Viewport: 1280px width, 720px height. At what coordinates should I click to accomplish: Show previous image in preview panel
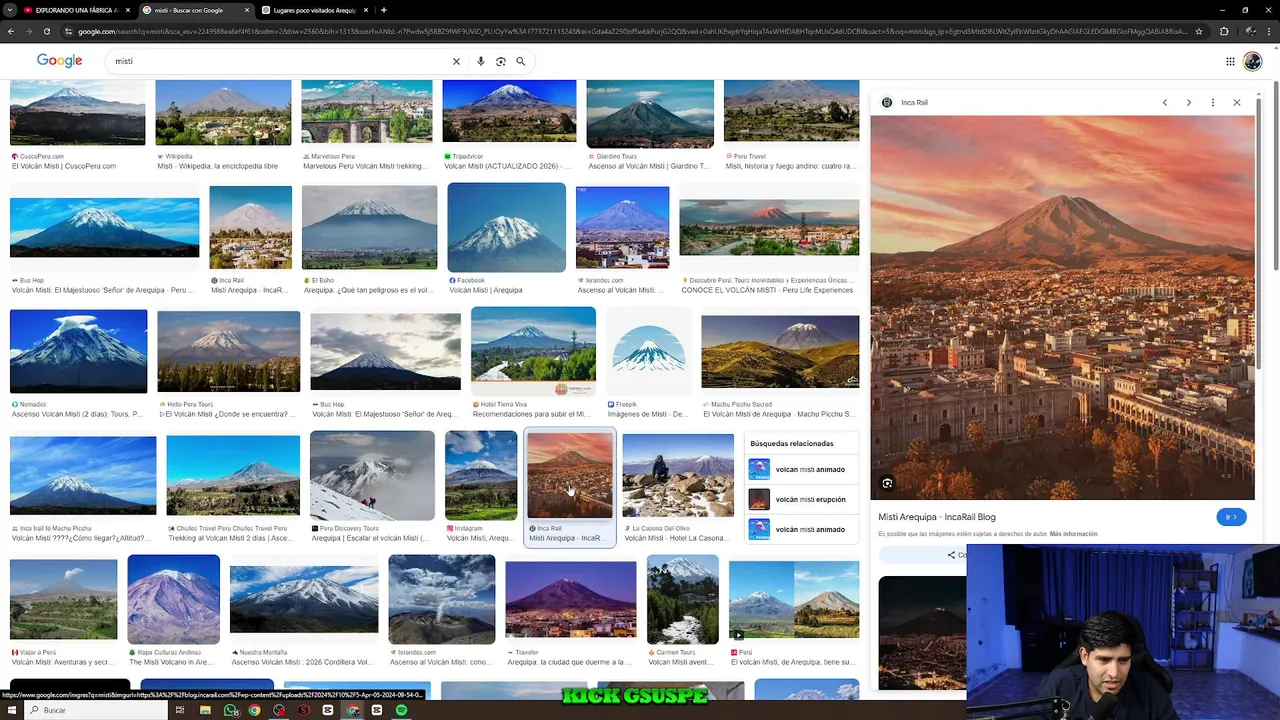[x=1165, y=102]
